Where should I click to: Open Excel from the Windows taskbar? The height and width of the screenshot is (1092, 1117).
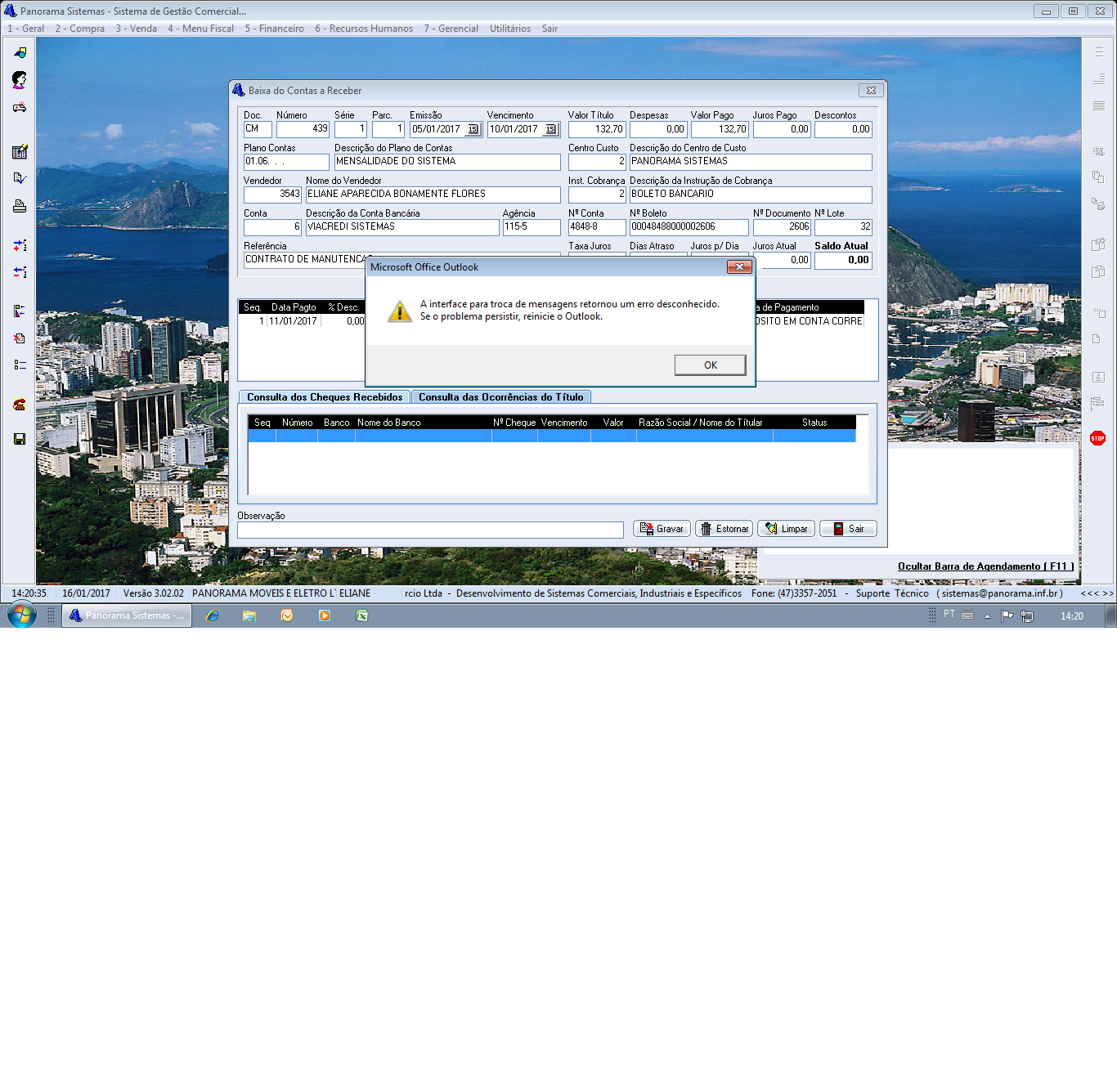click(x=362, y=615)
